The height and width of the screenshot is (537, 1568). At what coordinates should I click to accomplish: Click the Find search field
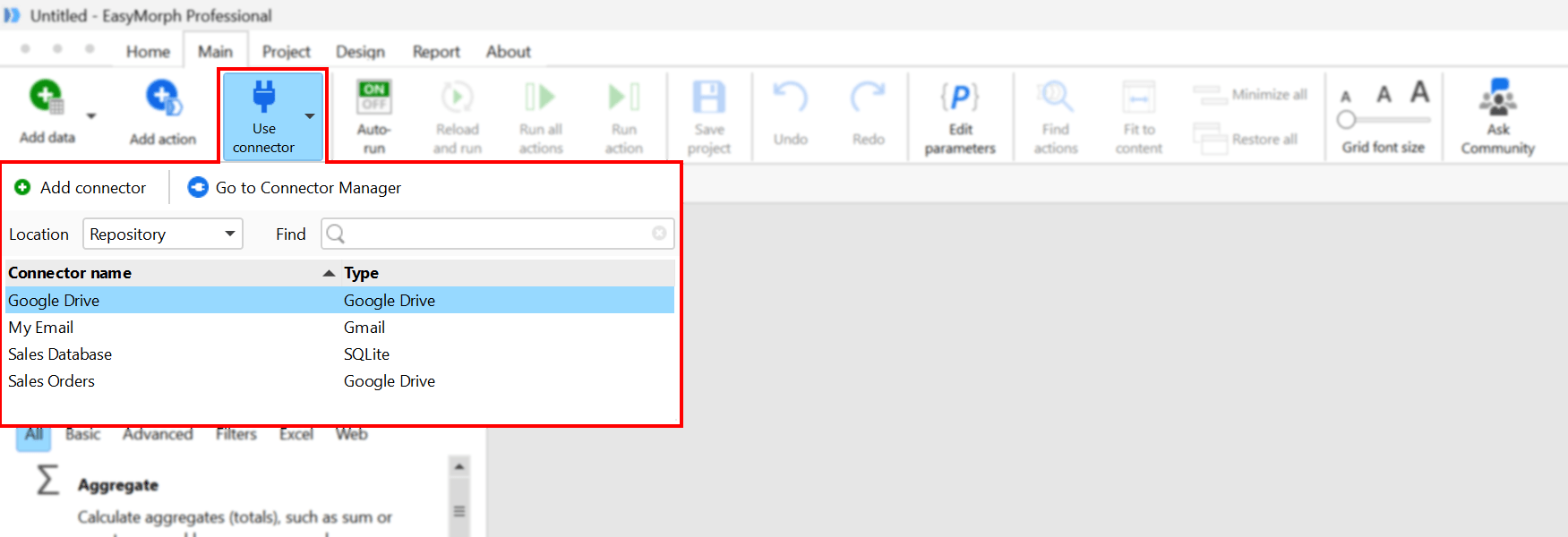(x=498, y=234)
